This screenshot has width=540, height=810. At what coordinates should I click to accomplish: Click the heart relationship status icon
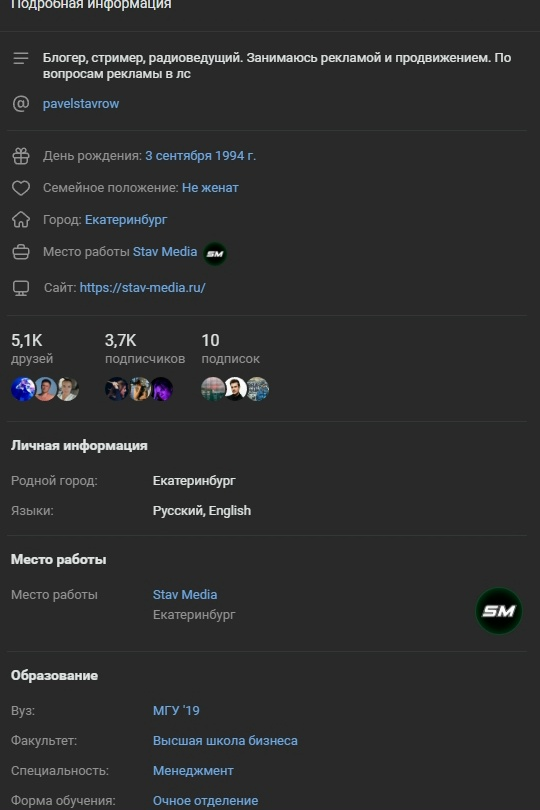(21, 188)
